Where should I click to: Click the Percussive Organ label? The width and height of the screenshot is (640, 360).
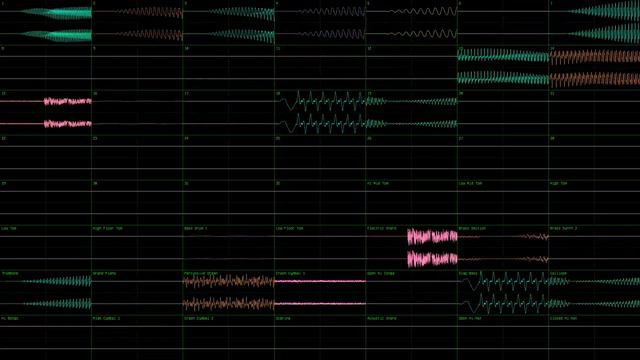click(201, 273)
